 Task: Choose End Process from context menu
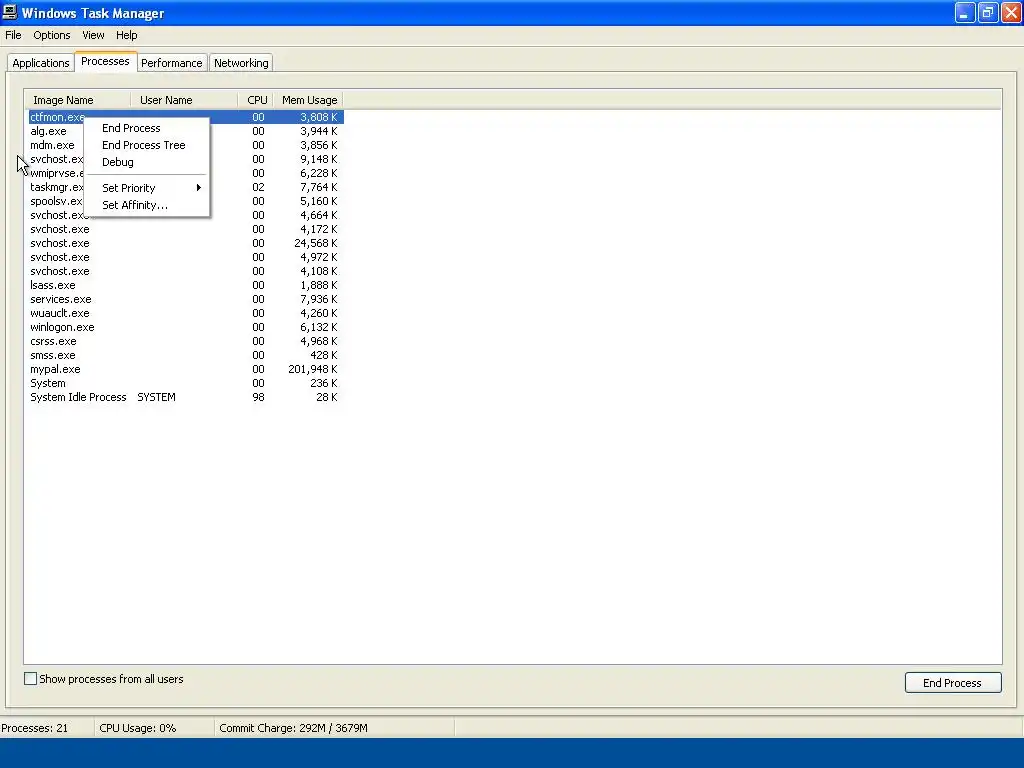click(x=148, y=128)
